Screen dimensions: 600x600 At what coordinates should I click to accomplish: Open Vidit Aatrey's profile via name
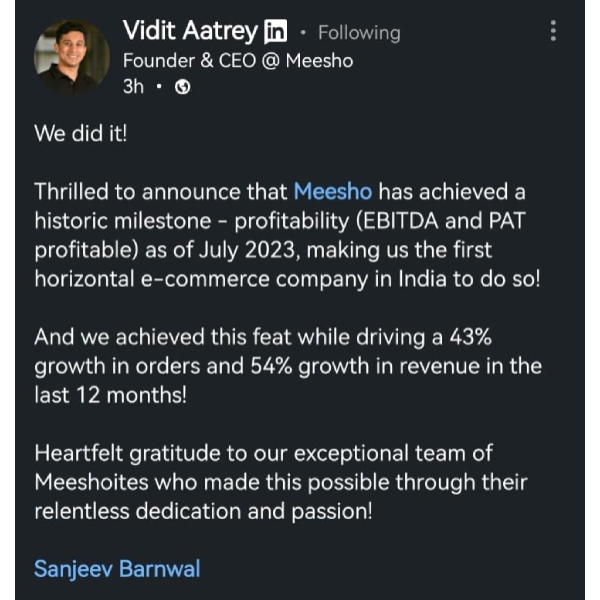pos(190,32)
